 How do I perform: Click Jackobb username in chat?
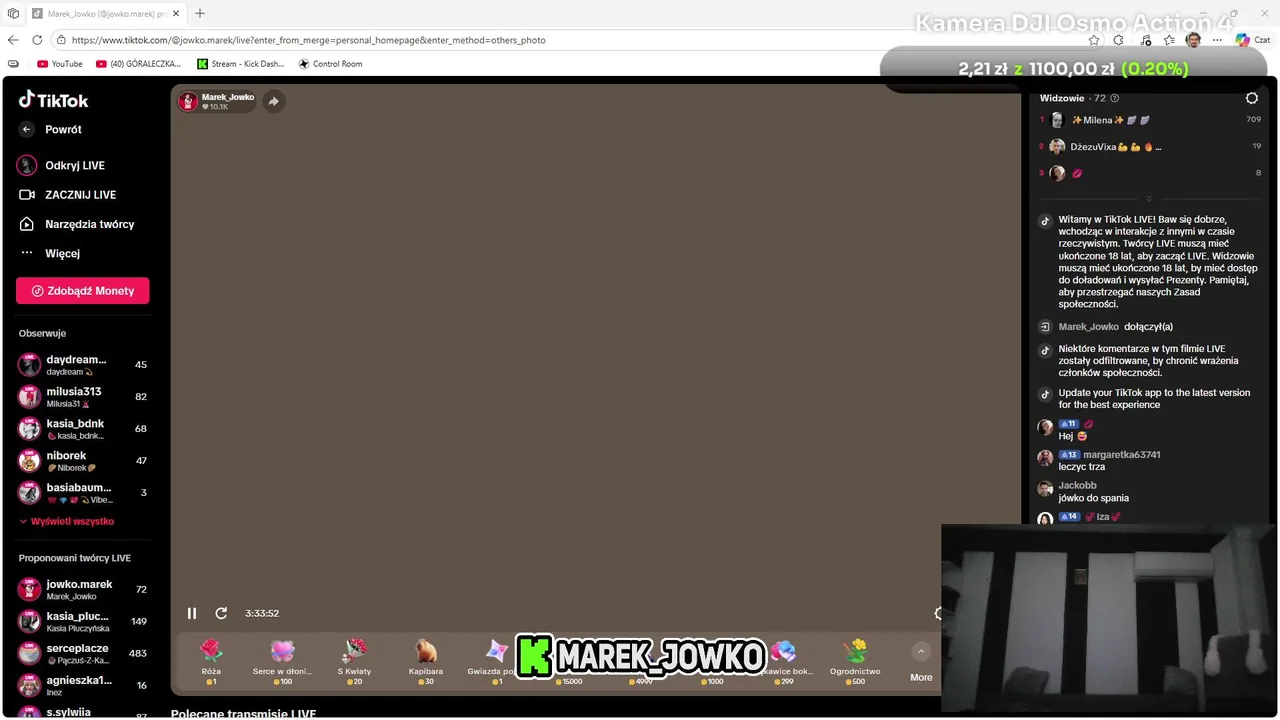click(1078, 486)
